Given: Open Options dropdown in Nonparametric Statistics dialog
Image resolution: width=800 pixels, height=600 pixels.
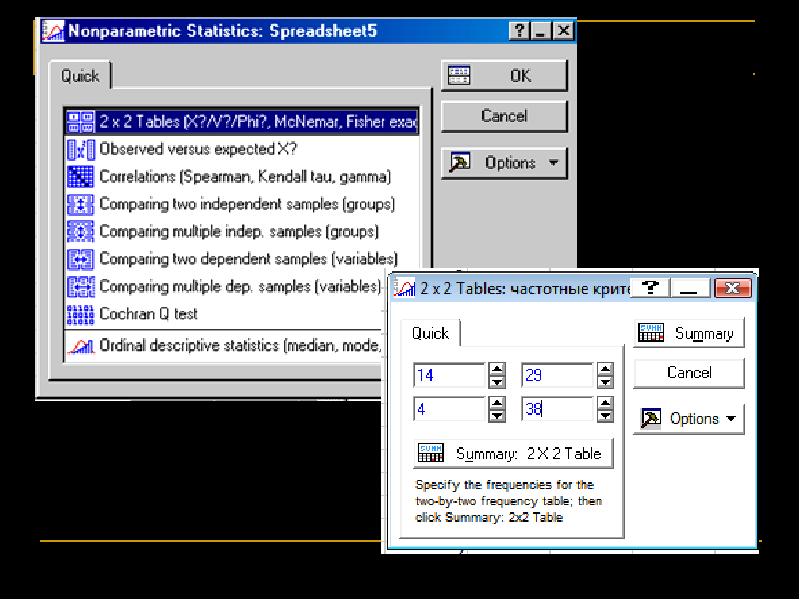Looking at the screenshot, I should click(x=504, y=163).
